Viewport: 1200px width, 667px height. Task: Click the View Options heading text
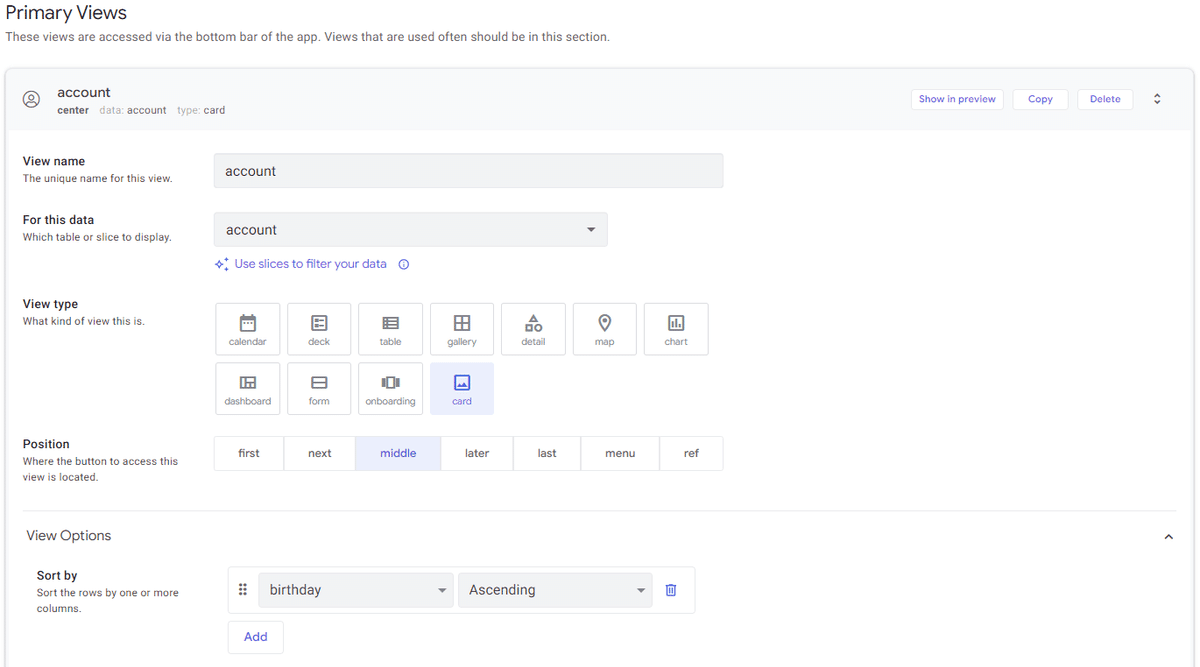69,536
